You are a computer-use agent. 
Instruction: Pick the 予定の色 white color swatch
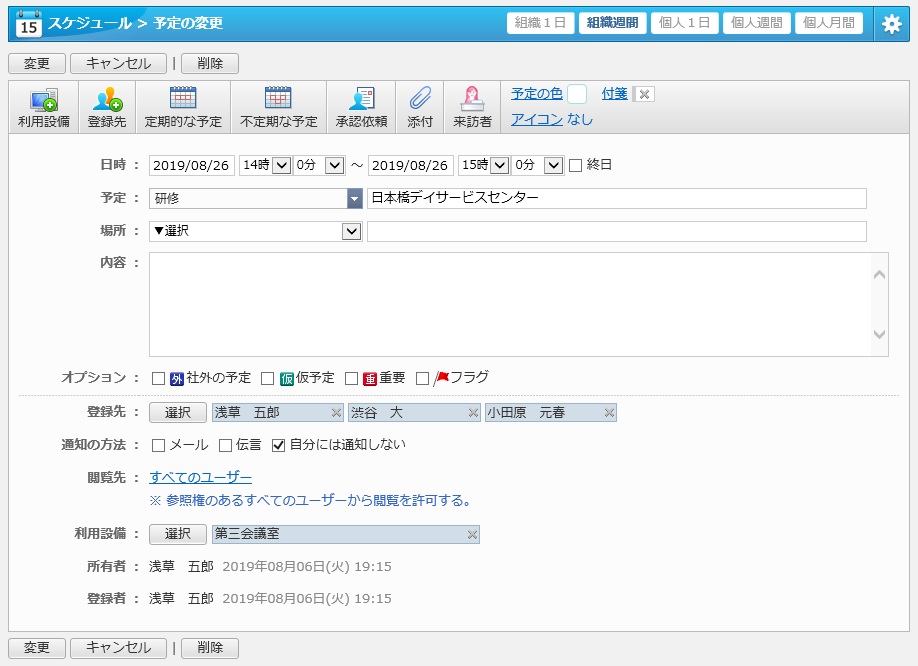pyautogui.click(x=577, y=94)
